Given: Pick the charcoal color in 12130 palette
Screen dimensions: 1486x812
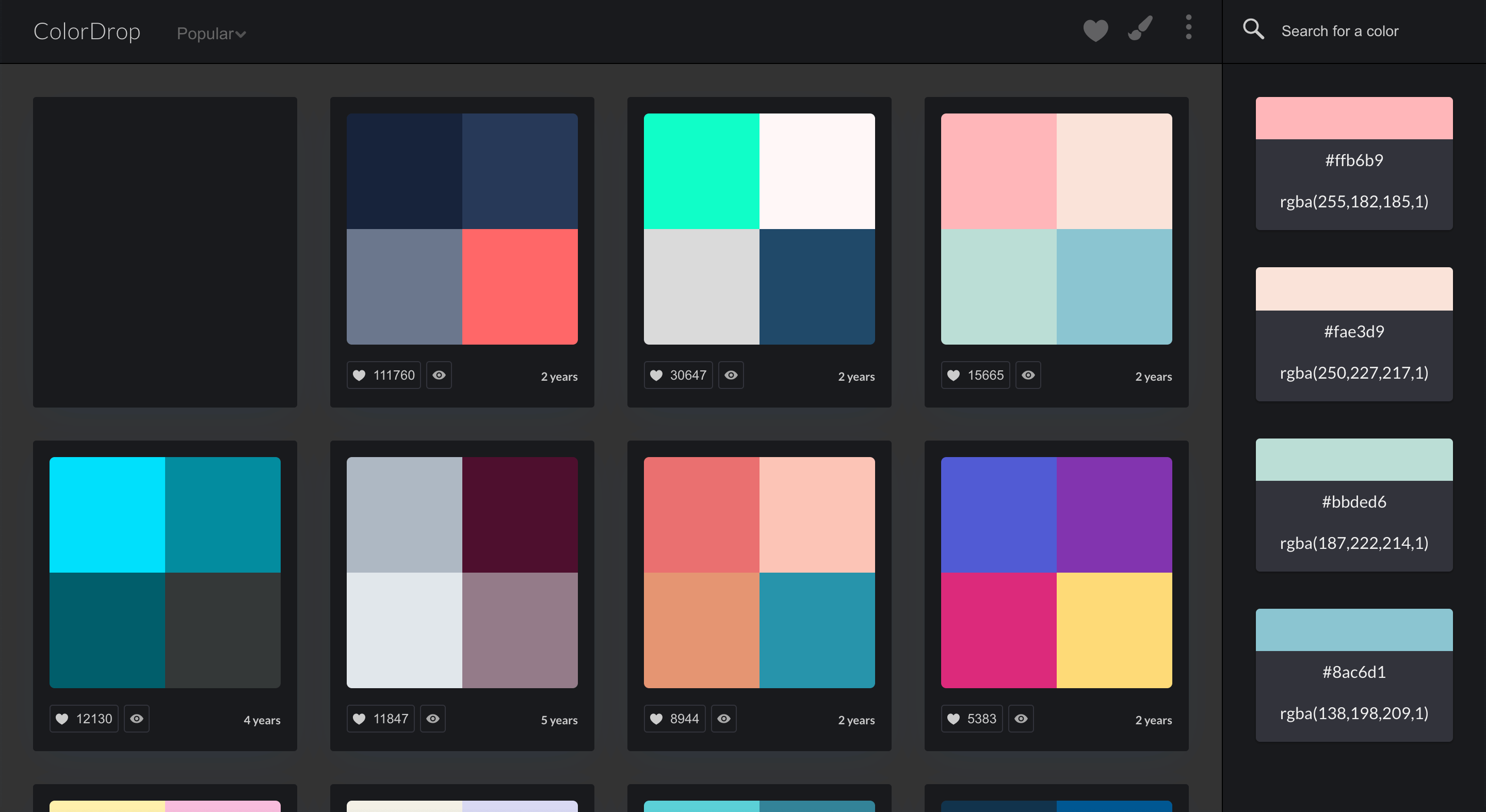Looking at the screenshot, I should pyautogui.click(x=223, y=630).
